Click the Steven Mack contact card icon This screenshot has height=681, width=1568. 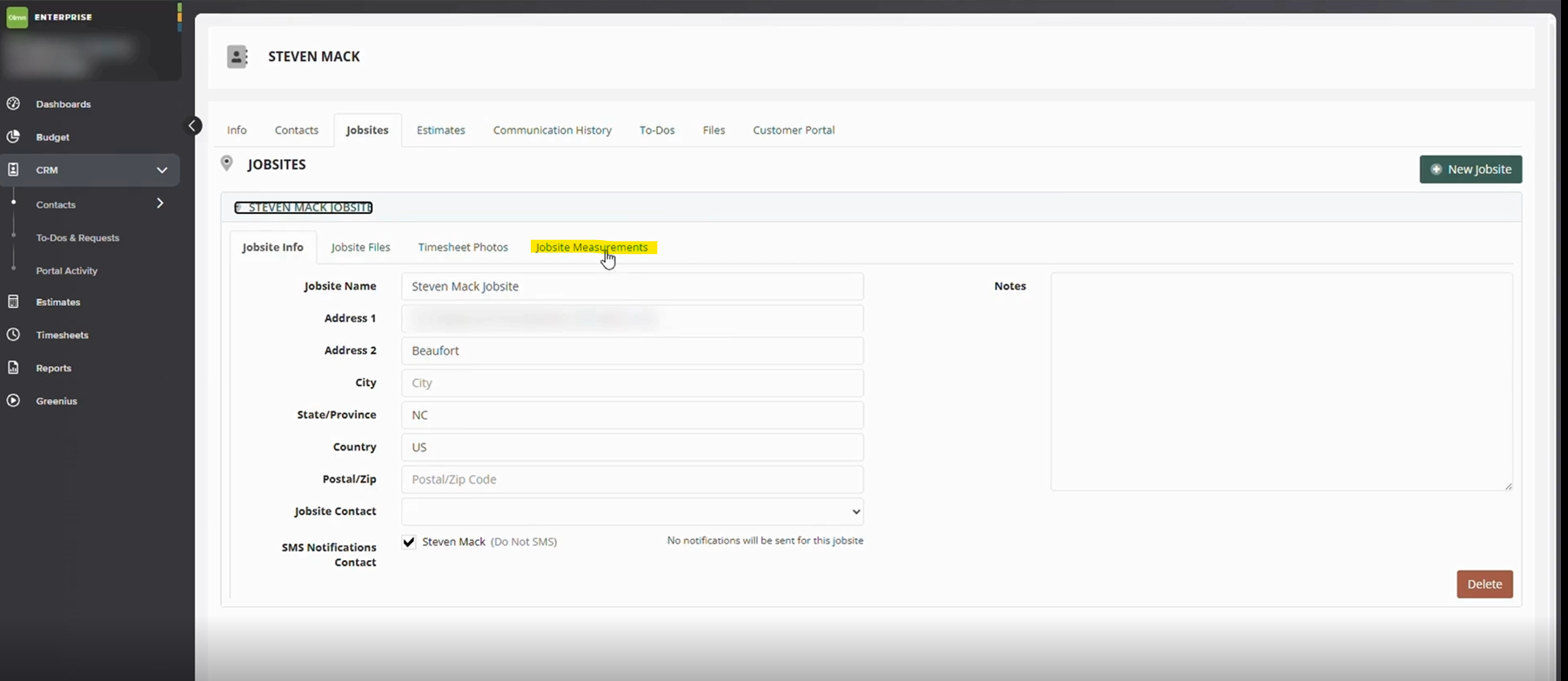(x=238, y=57)
